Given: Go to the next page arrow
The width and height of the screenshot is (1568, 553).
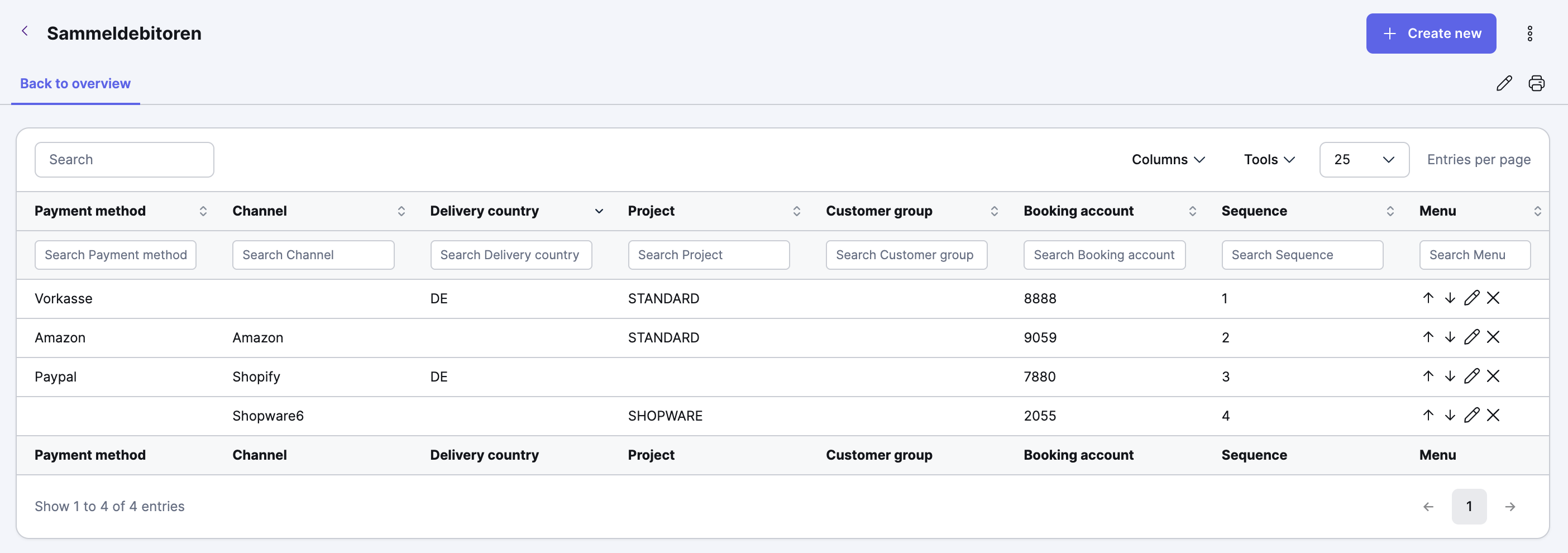Looking at the screenshot, I should 1510,507.
